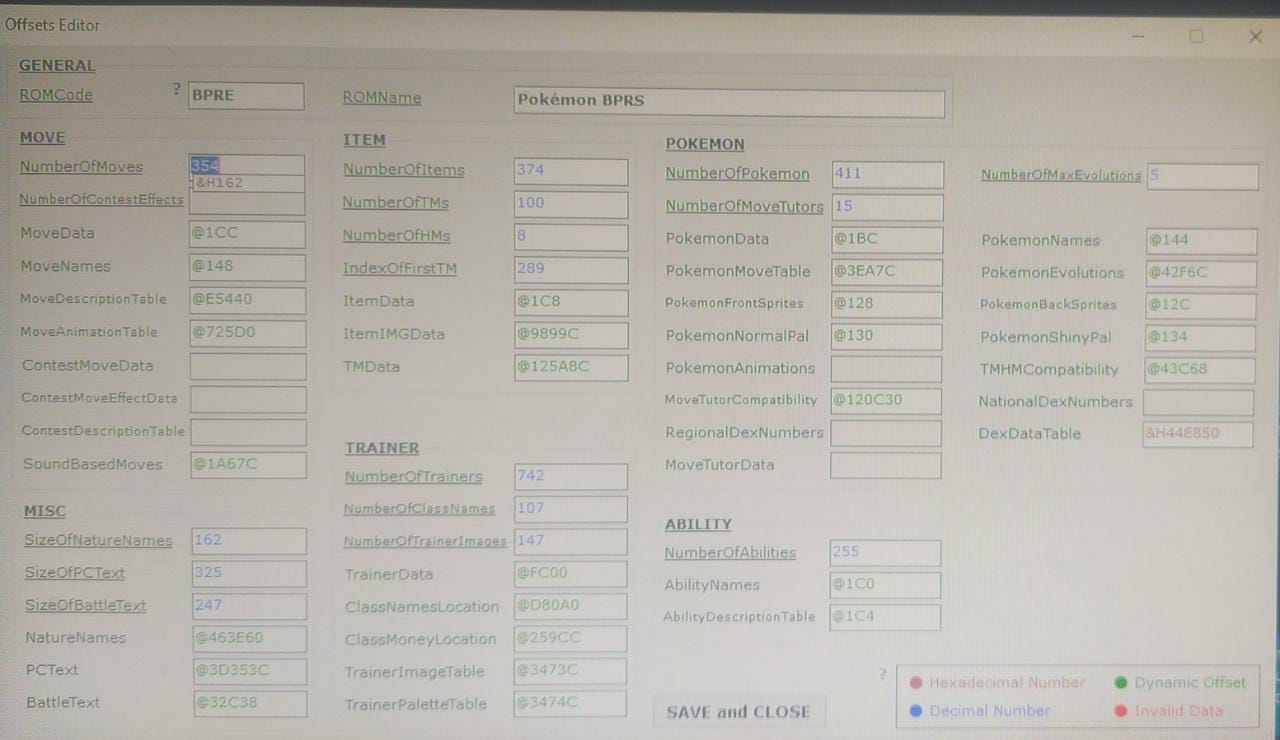This screenshot has height=740, width=1280.
Task: Focus the ROMName field containing Pokémon BPRS
Action: [x=729, y=102]
